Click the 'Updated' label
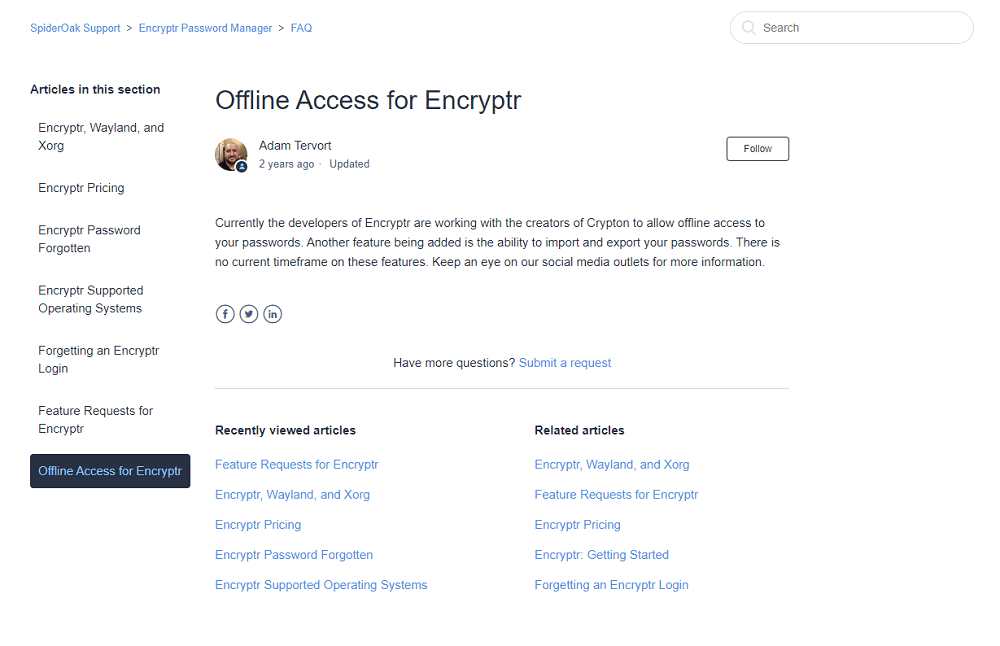 [x=349, y=164]
